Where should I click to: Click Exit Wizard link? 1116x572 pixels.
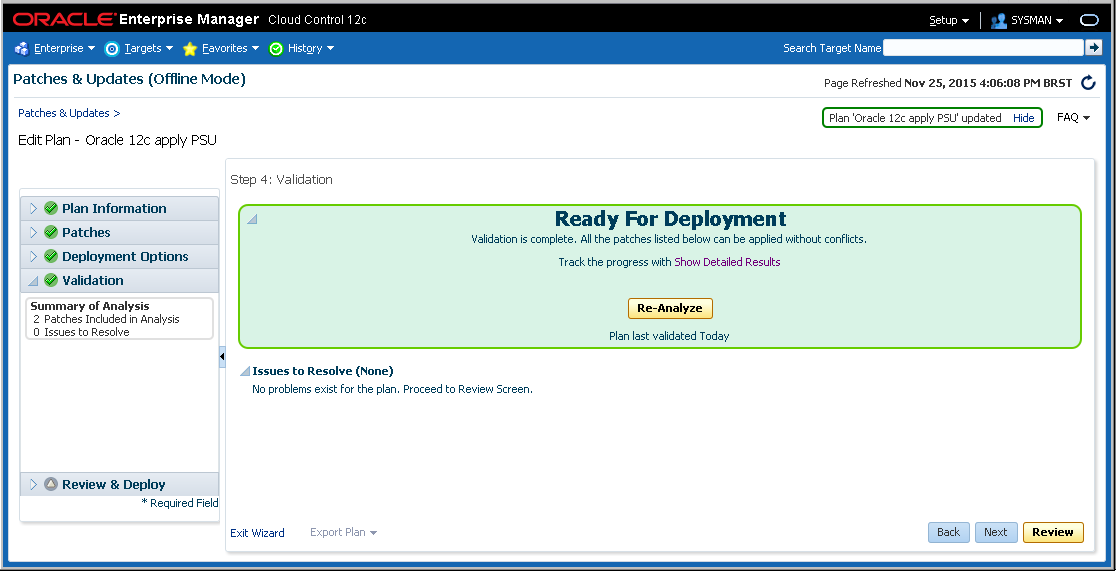coord(257,533)
